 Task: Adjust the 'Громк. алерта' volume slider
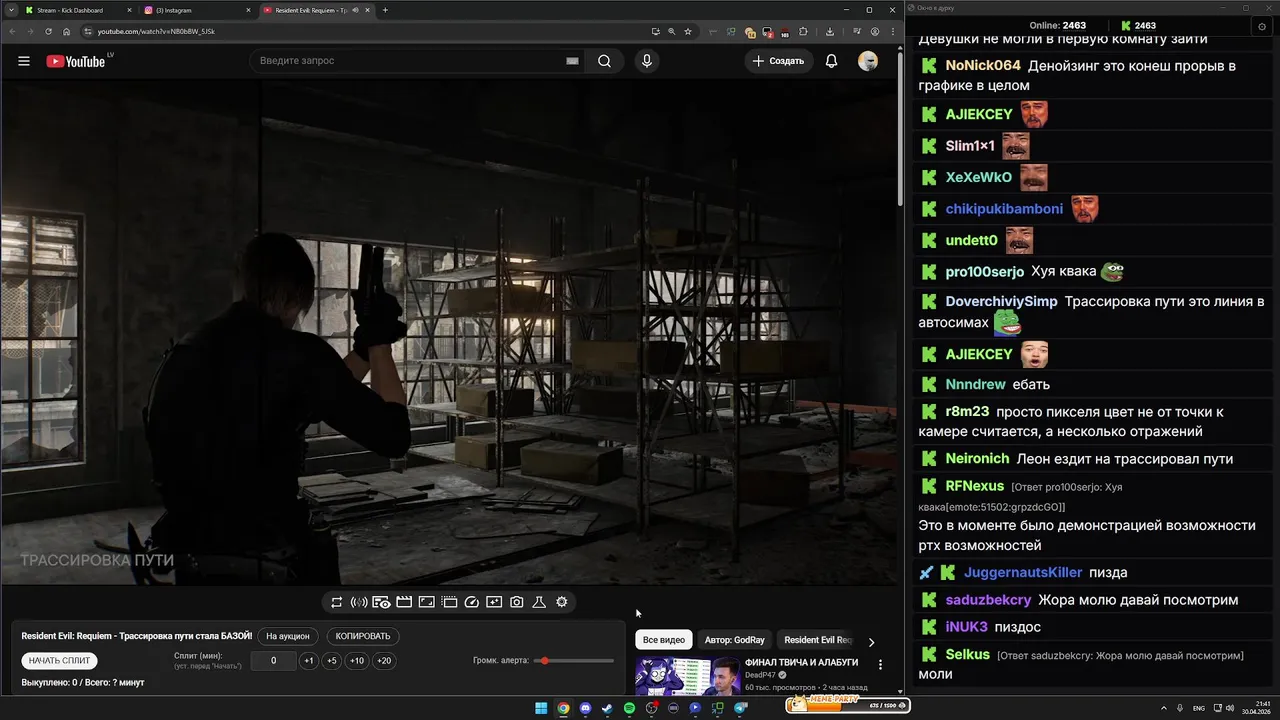575,661
